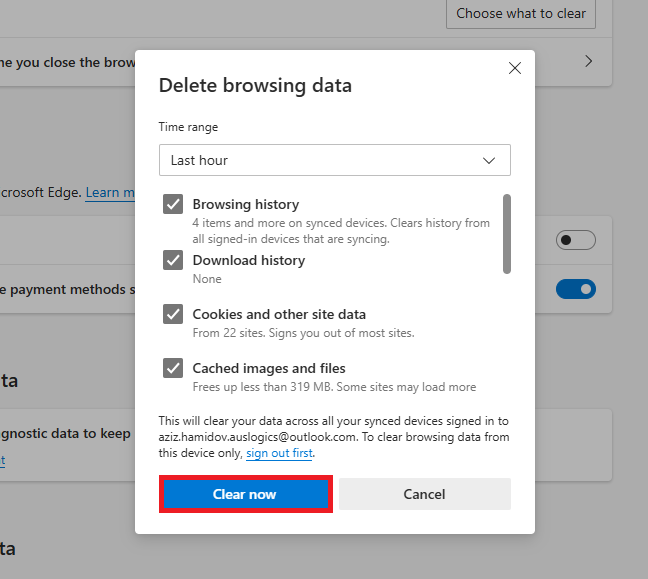The height and width of the screenshot is (579, 648).
Task: Uncheck the Browsing history checkbox
Action: click(x=173, y=205)
